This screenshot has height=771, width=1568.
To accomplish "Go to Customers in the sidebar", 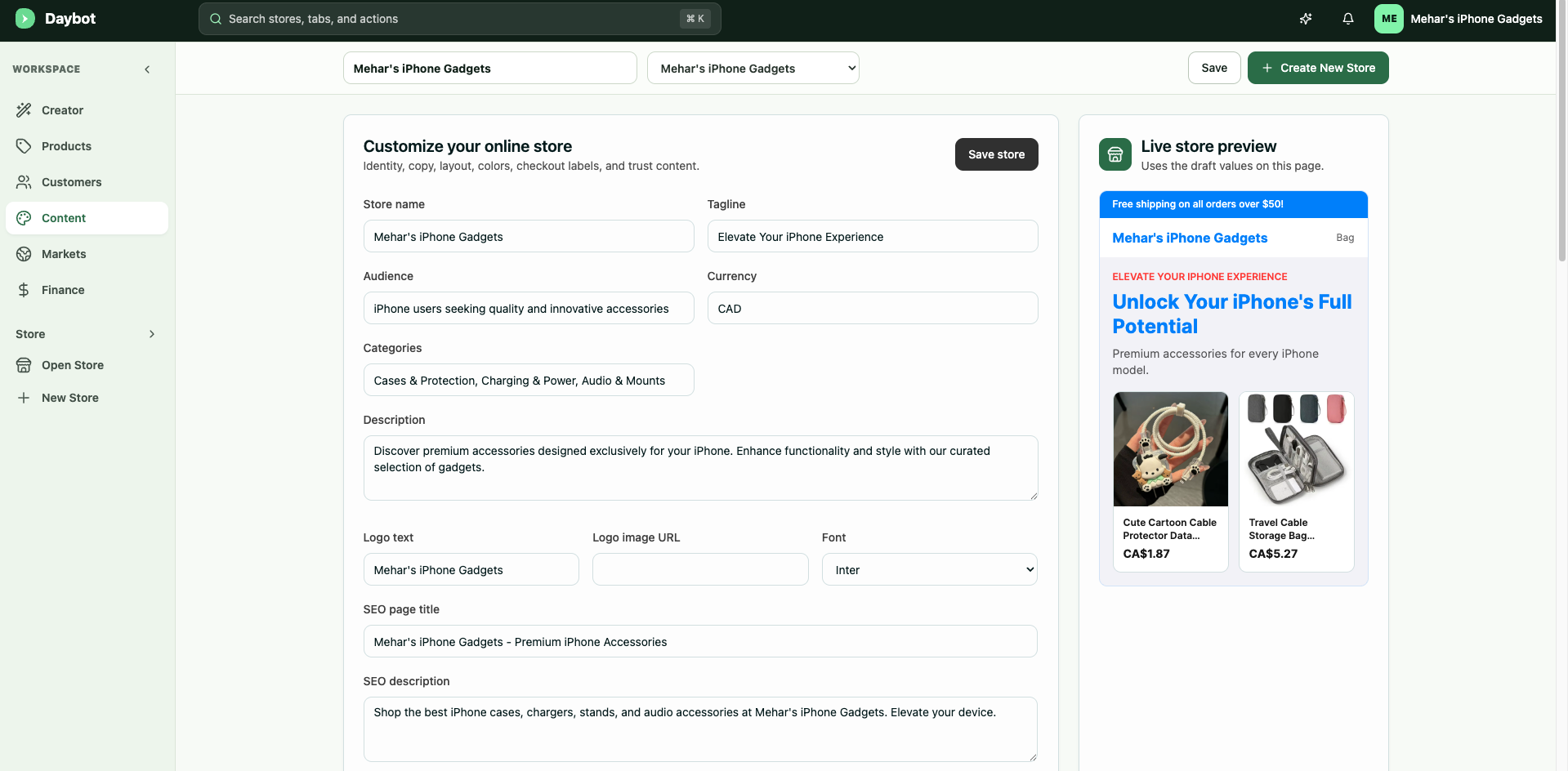I will [87, 182].
